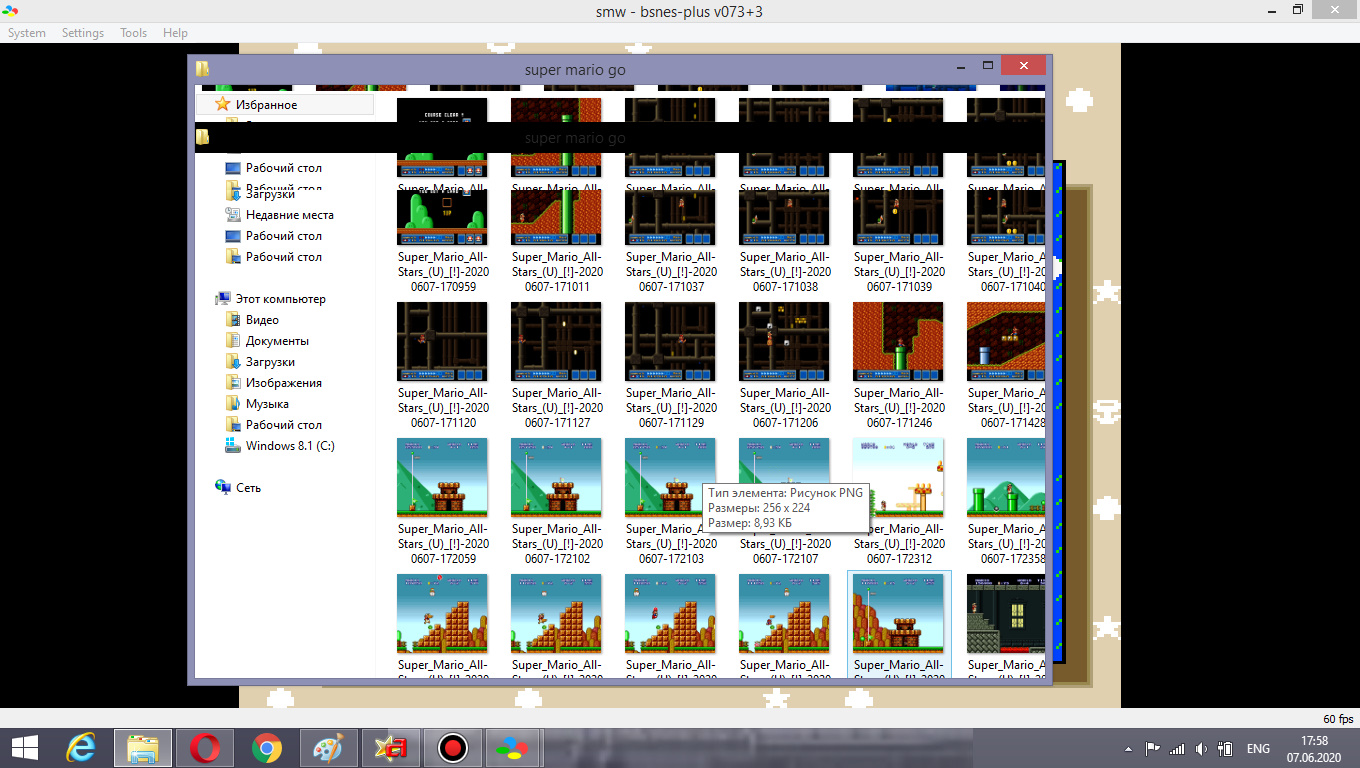This screenshot has width=1360, height=768.
Task: Select the thumbnail of screenshot 0607-170959
Action: click(x=442, y=217)
